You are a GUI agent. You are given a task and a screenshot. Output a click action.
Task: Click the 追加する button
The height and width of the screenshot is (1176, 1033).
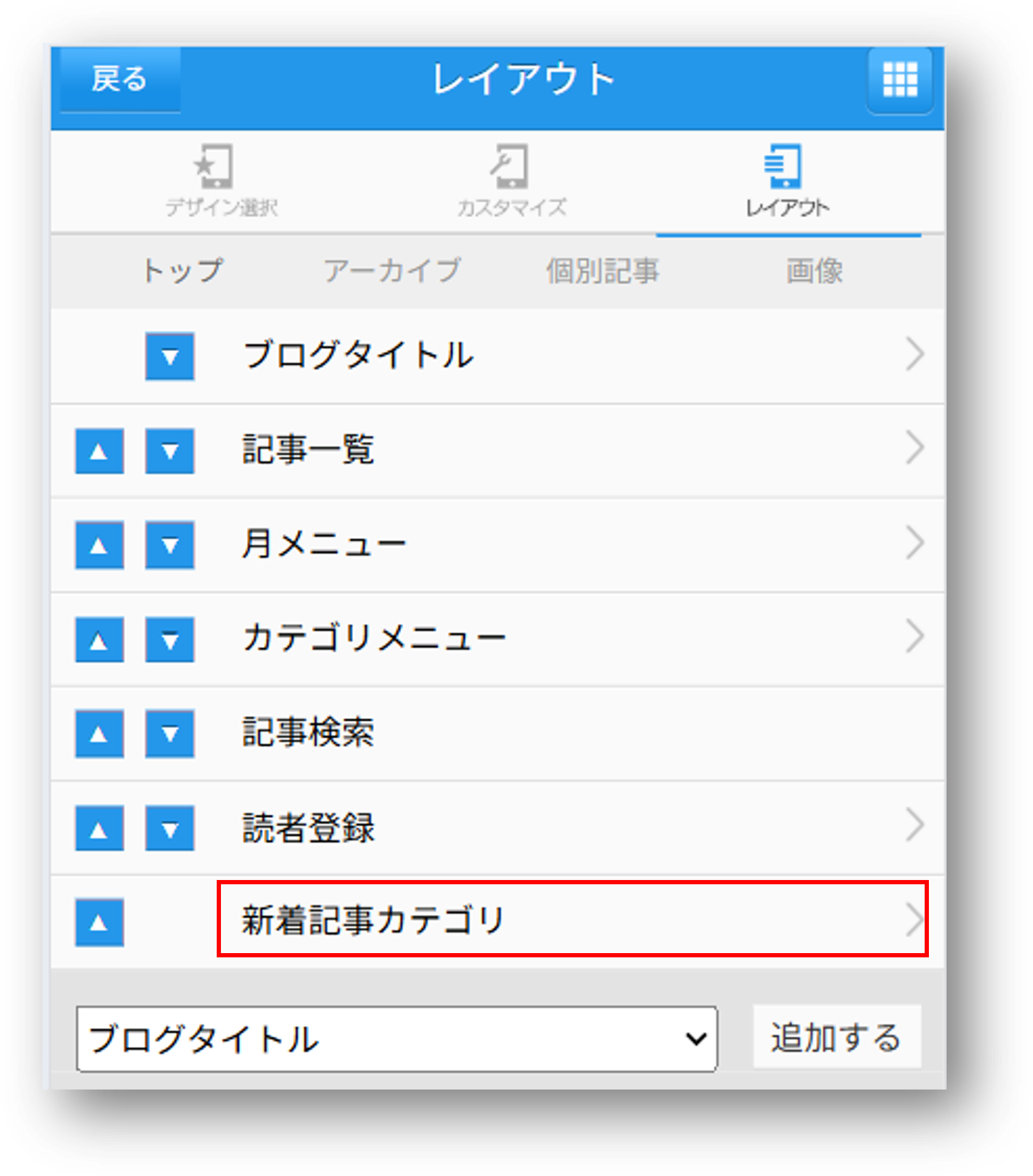pos(837,1037)
